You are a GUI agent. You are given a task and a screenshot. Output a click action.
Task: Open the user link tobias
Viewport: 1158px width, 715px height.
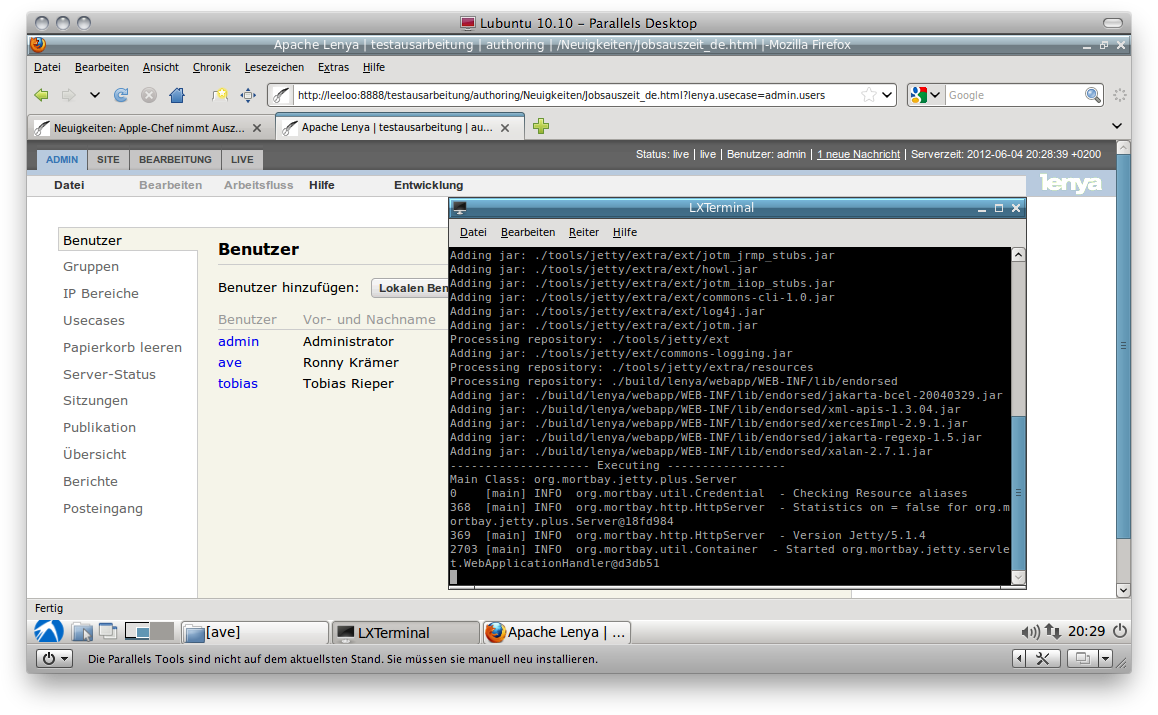(238, 384)
